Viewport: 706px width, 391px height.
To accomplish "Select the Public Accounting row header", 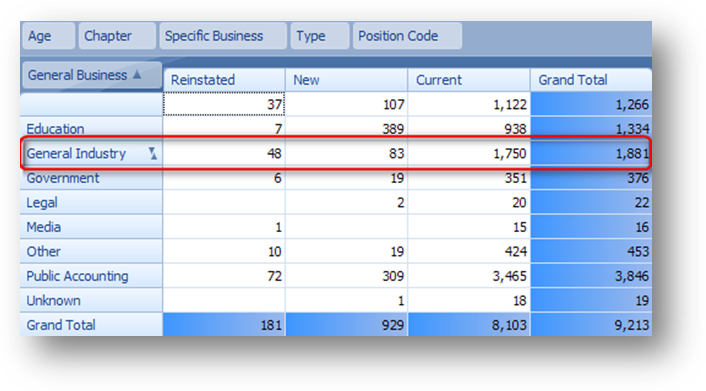I will (91, 276).
